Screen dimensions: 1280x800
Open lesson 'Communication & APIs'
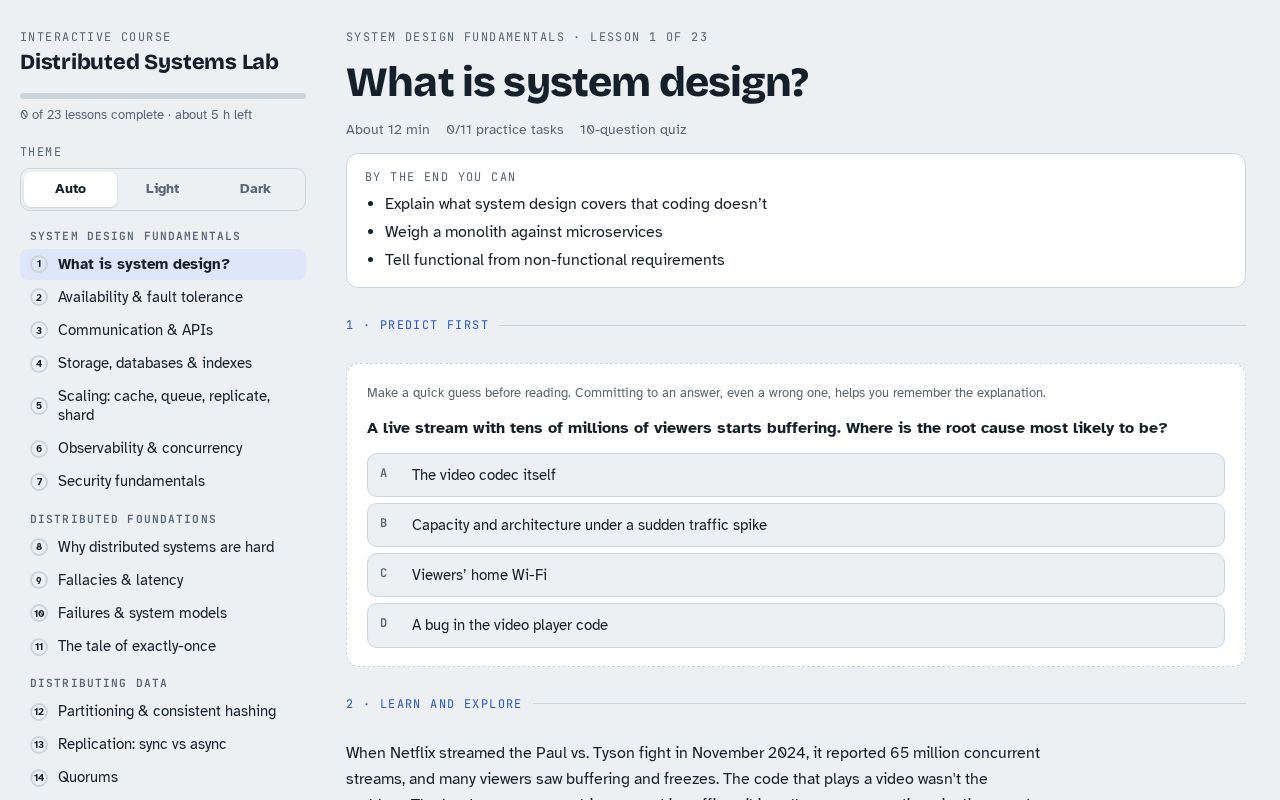point(163,330)
